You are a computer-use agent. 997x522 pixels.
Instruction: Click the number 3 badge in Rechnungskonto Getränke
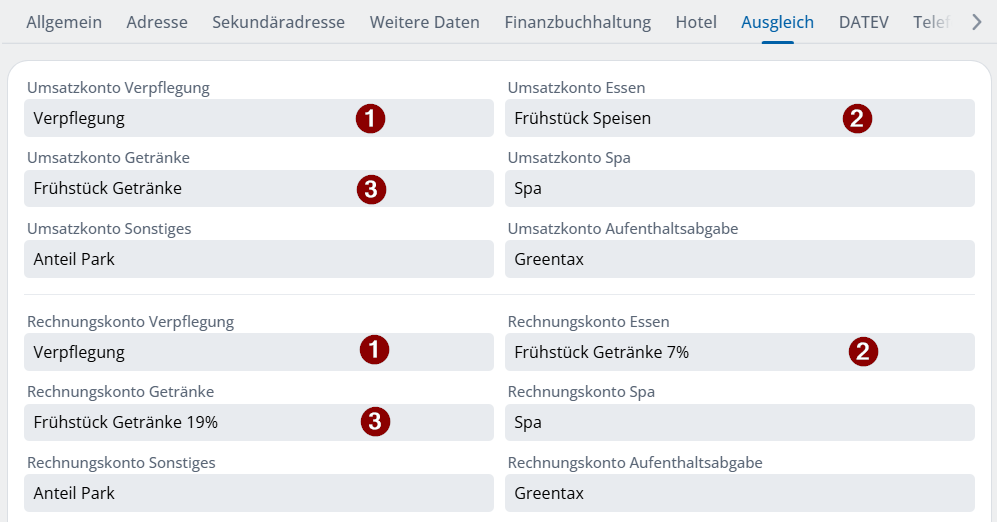pyautogui.click(x=375, y=422)
